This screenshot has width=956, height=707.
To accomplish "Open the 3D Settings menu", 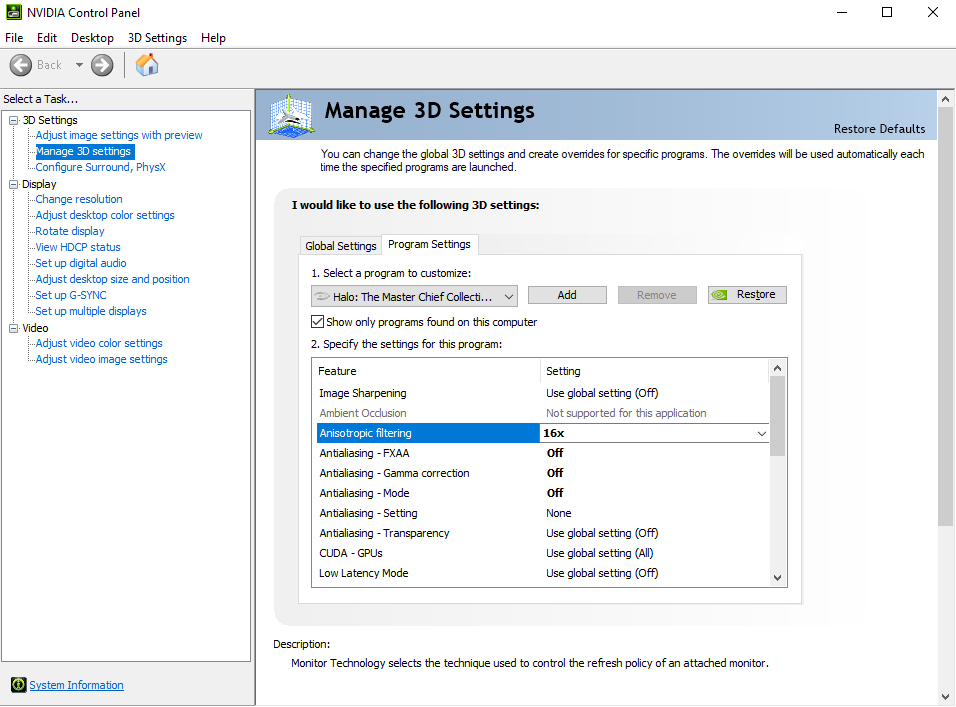I will pyautogui.click(x=157, y=38).
